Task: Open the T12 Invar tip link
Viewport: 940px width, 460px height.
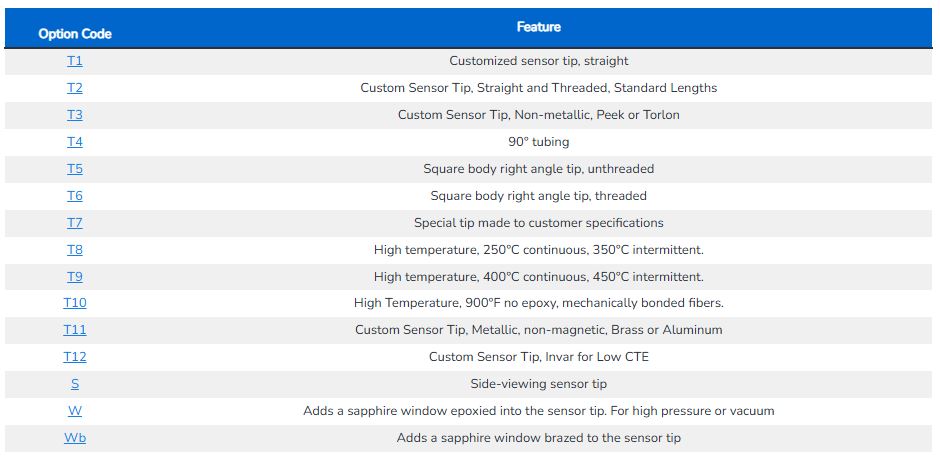Action: 75,357
